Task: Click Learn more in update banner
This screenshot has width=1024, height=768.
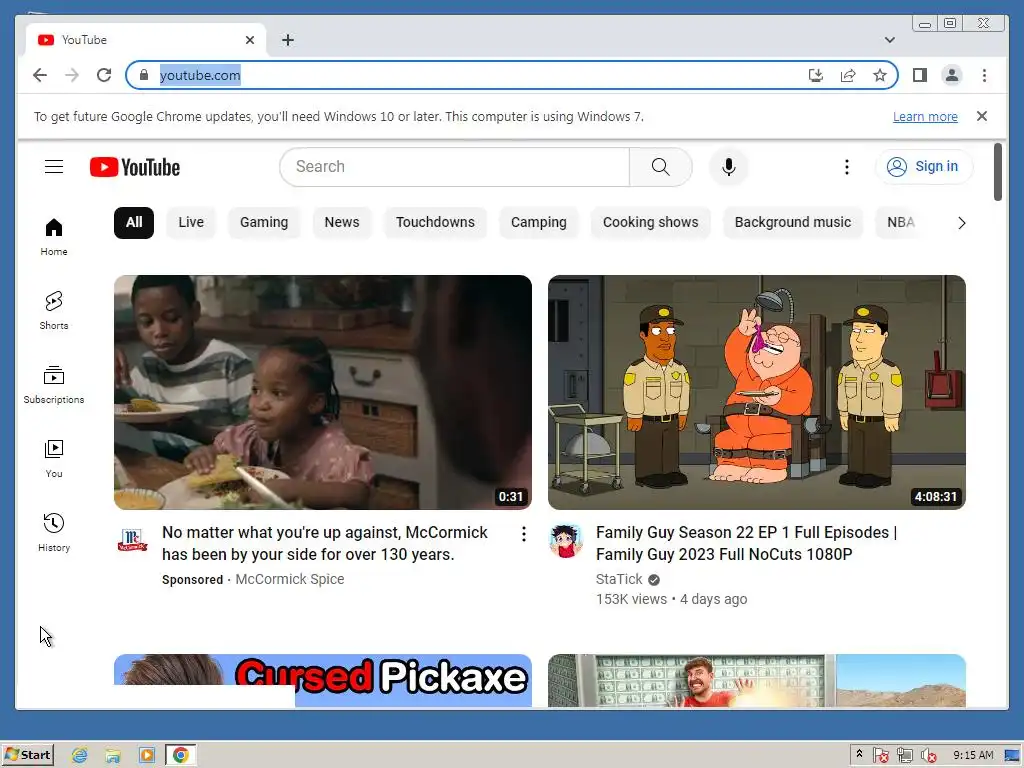Action: click(925, 116)
